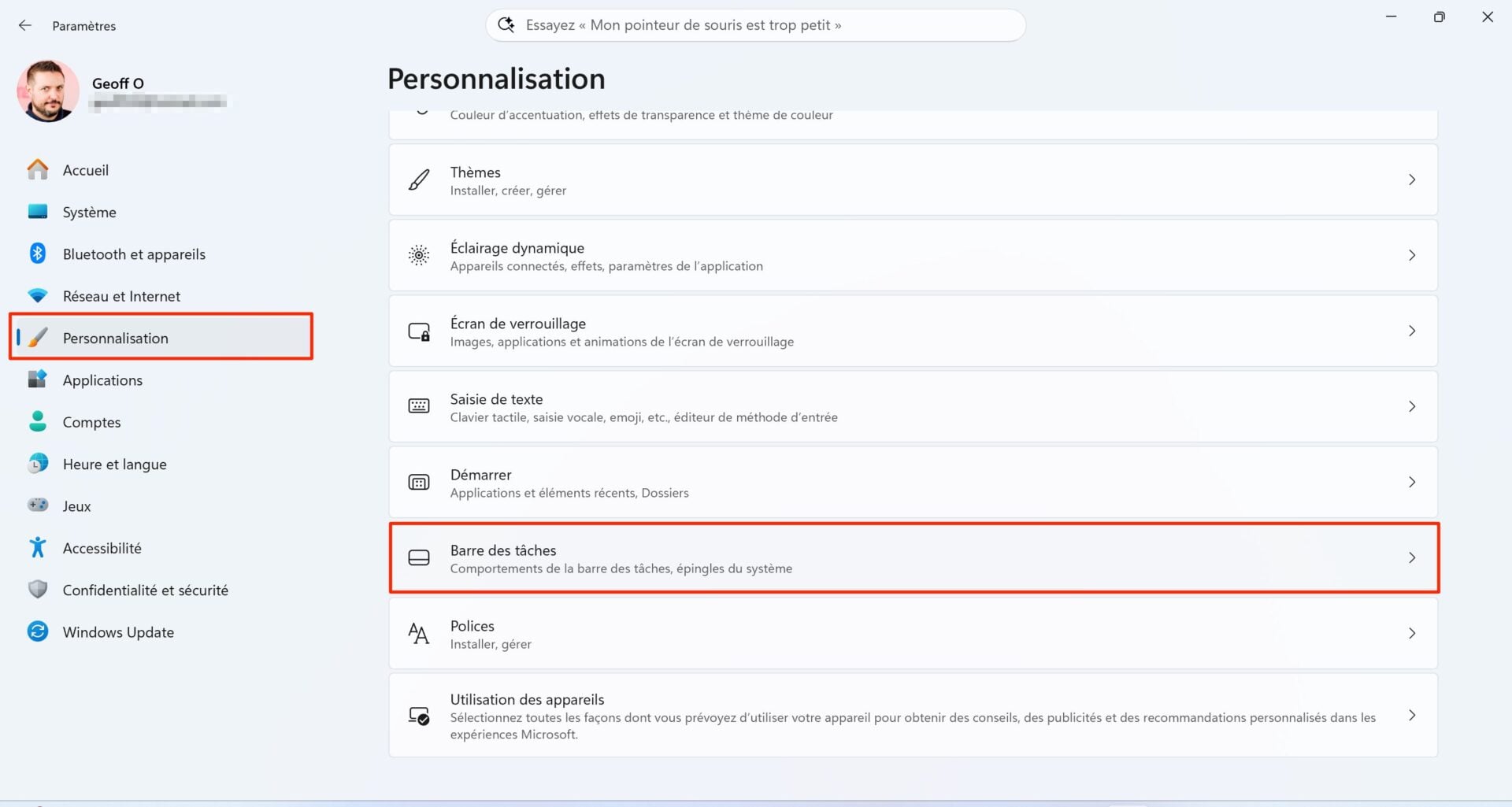Click 'Clavier tactile, saisie vocale' description
The width and height of the screenshot is (1512, 807).
coord(643,417)
